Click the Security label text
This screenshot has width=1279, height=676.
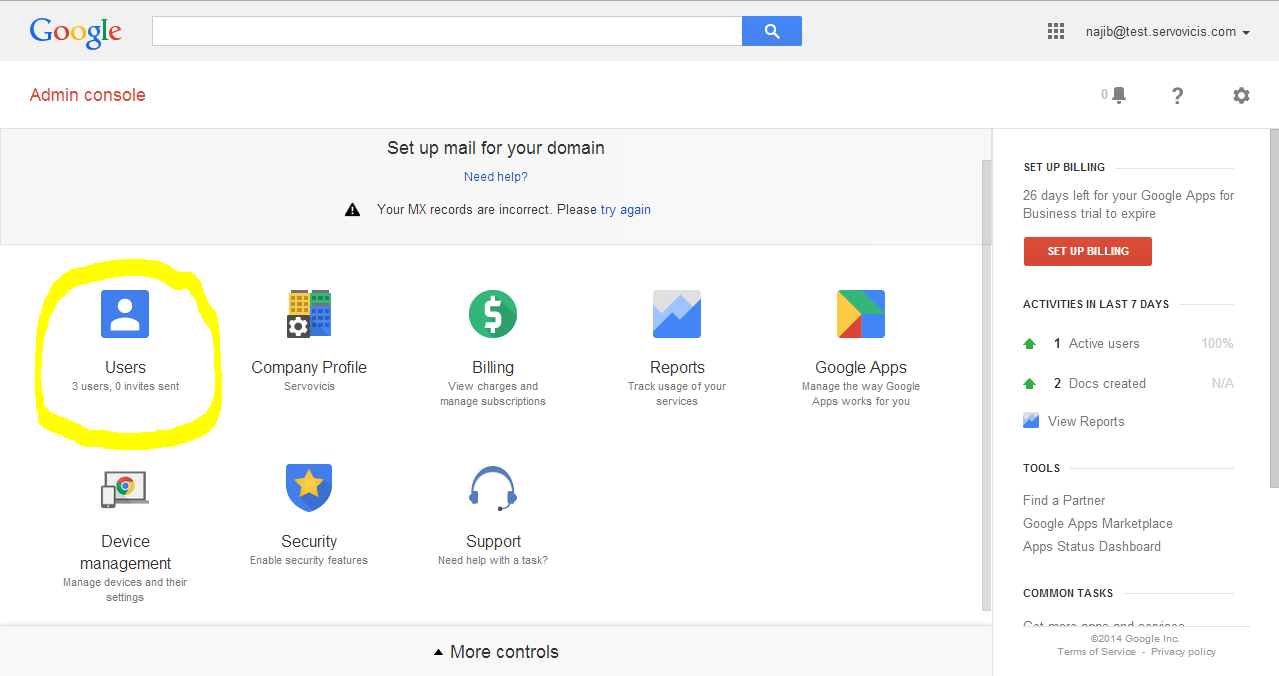(309, 541)
